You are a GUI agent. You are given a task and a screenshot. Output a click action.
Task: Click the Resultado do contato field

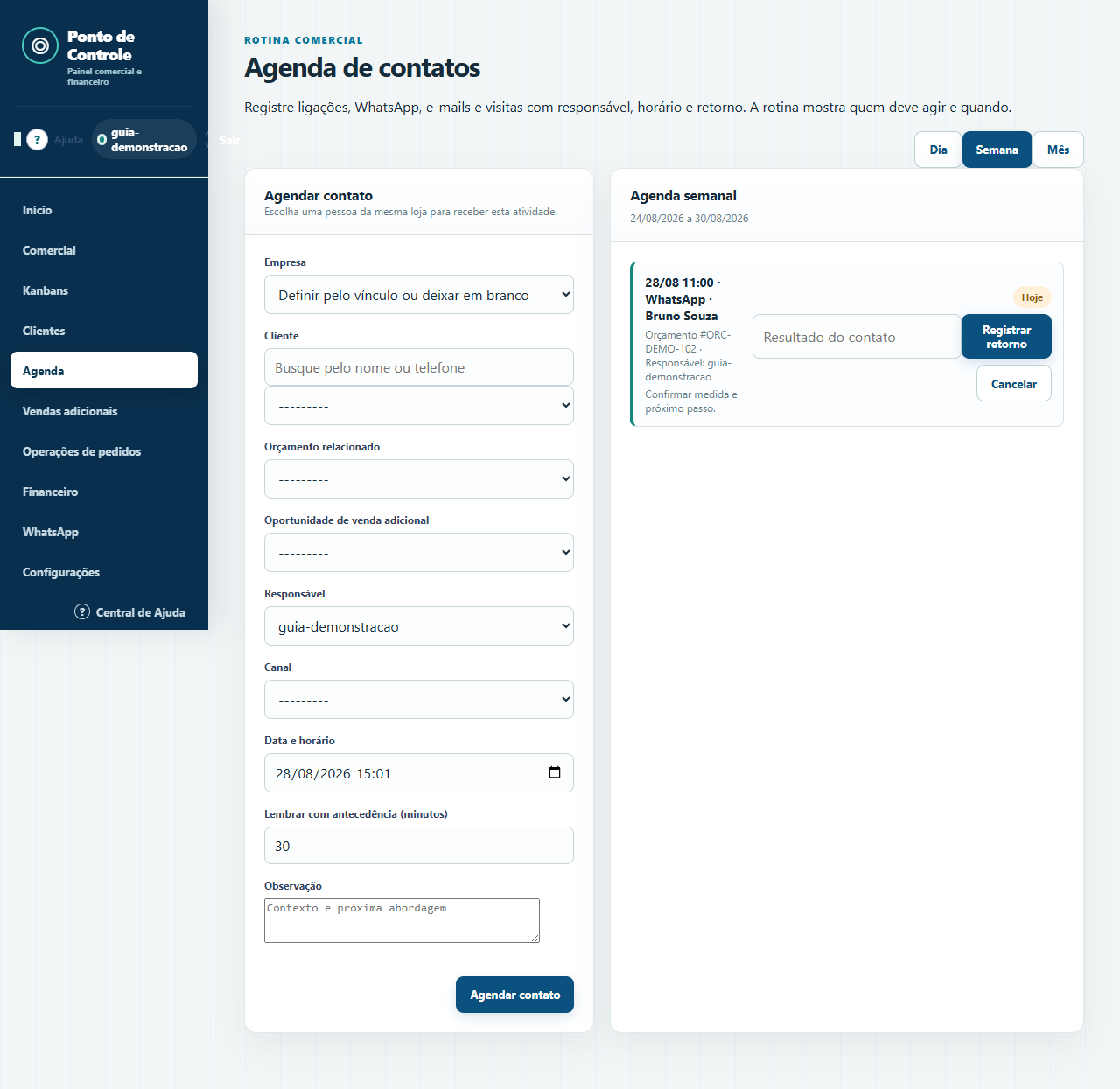point(857,337)
